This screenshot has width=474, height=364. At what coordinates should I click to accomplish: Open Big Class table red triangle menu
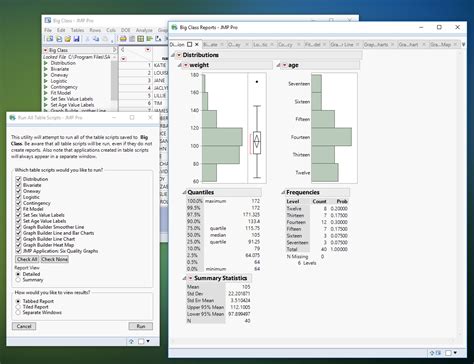pyautogui.click(x=46, y=50)
